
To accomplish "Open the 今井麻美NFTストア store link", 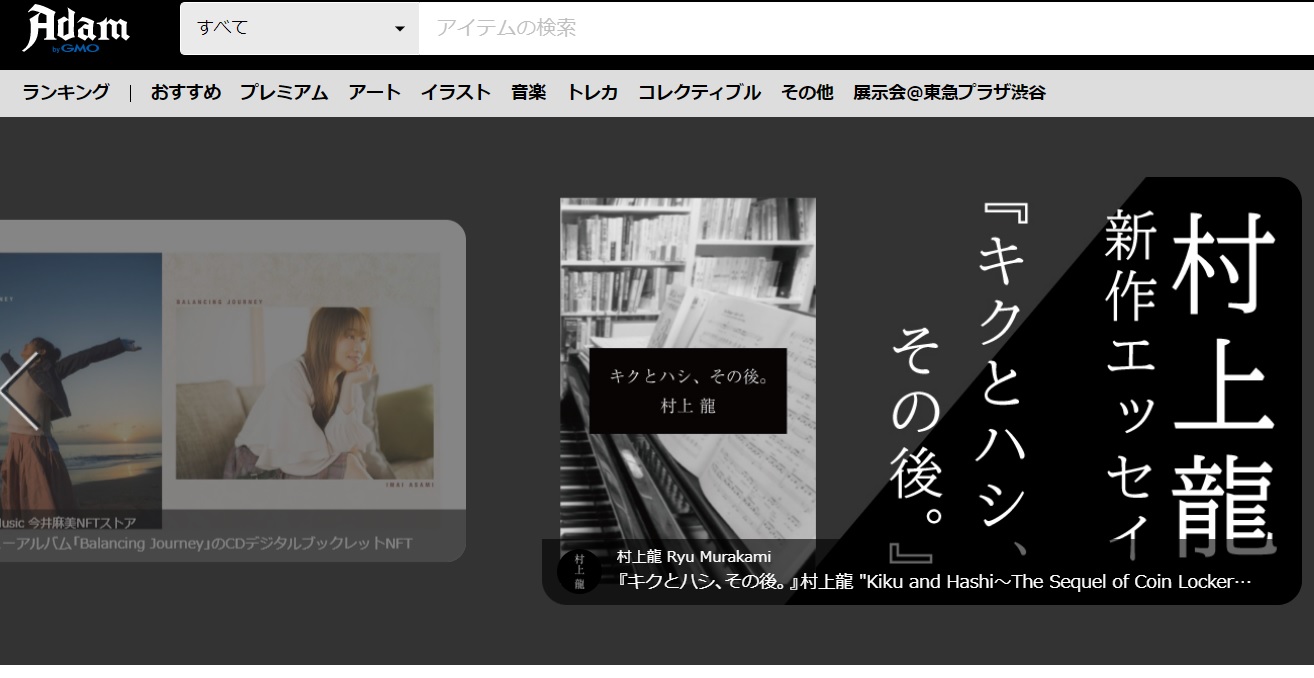I will click(68, 522).
